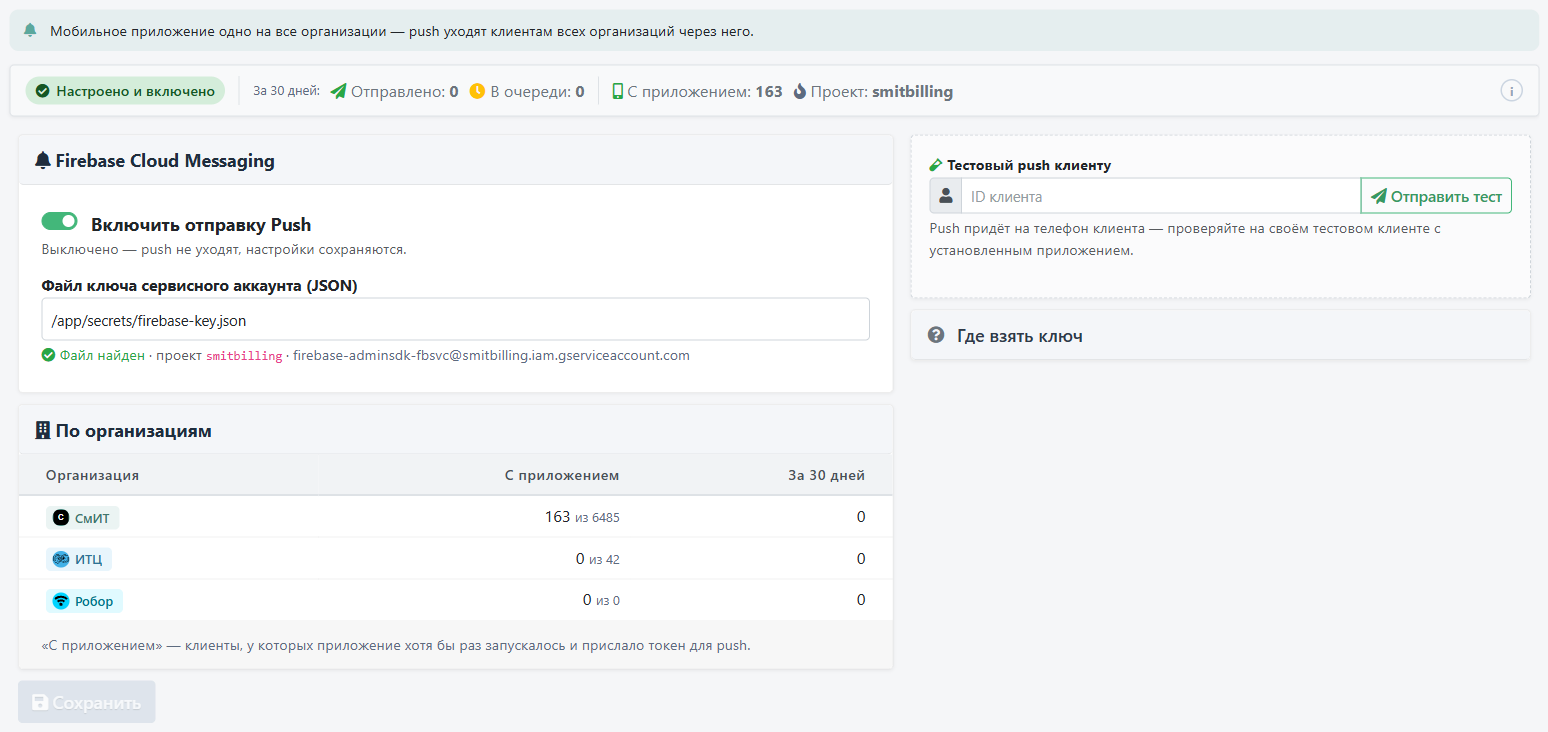Click the clock icon beside В очереди
The image size is (1548, 732).
(x=477, y=91)
